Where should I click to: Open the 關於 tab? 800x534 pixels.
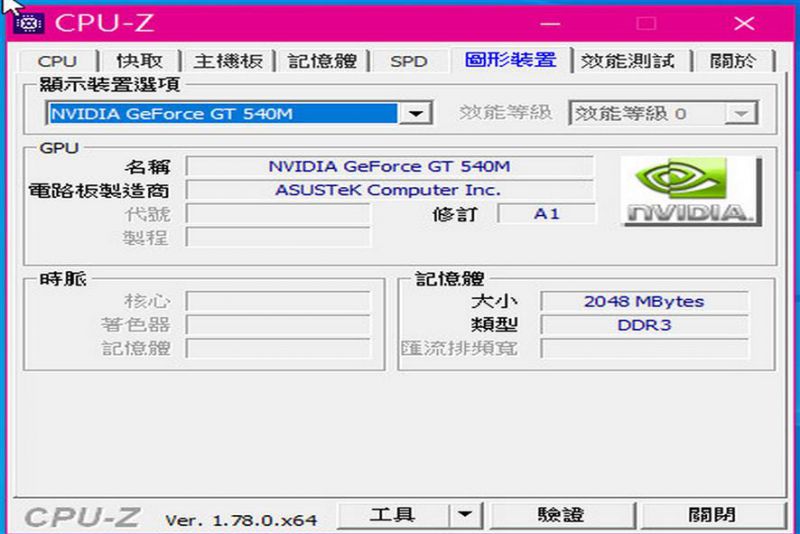click(733, 61)
